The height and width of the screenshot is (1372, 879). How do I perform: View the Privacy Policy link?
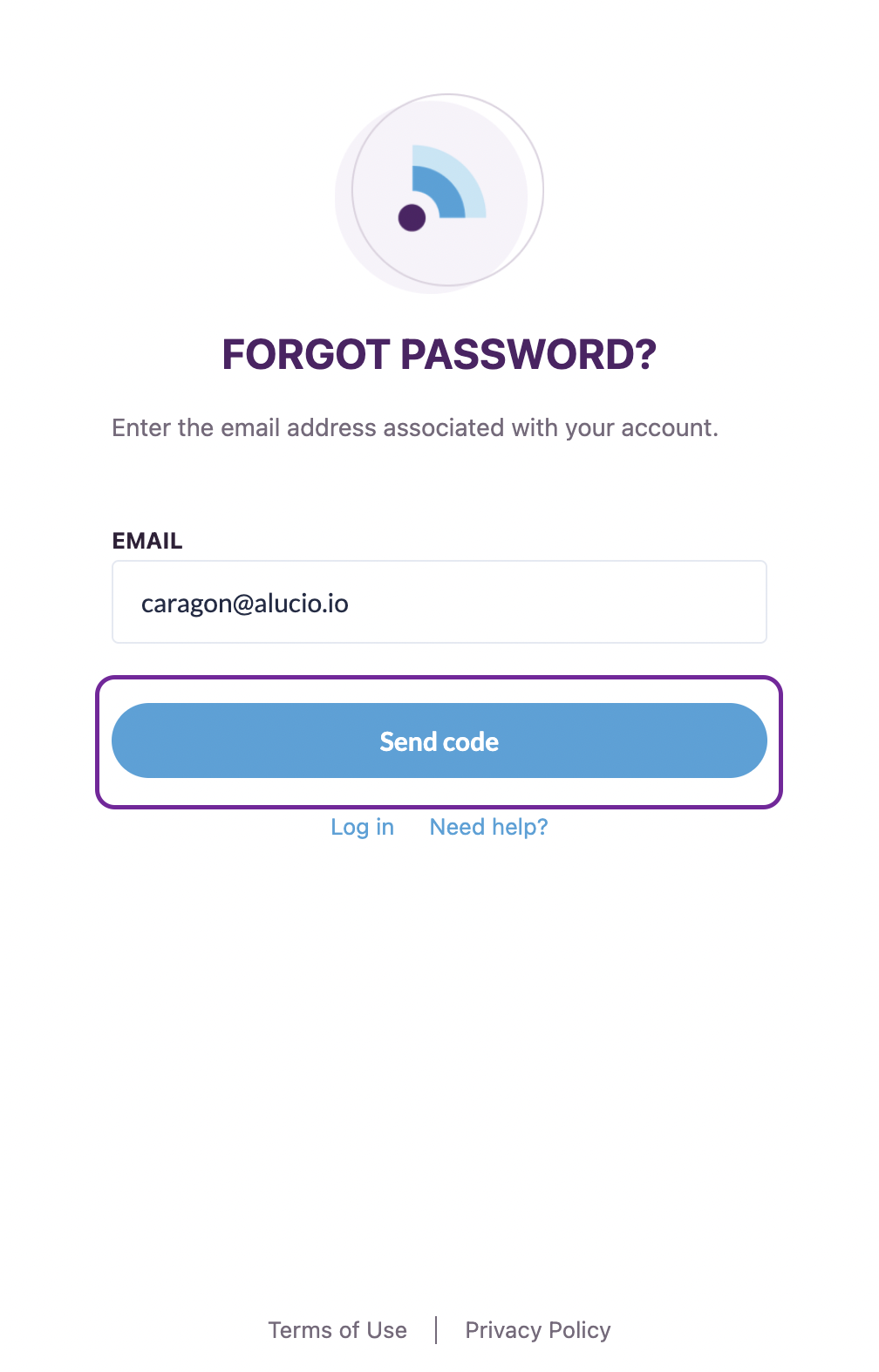[538, 1330]
